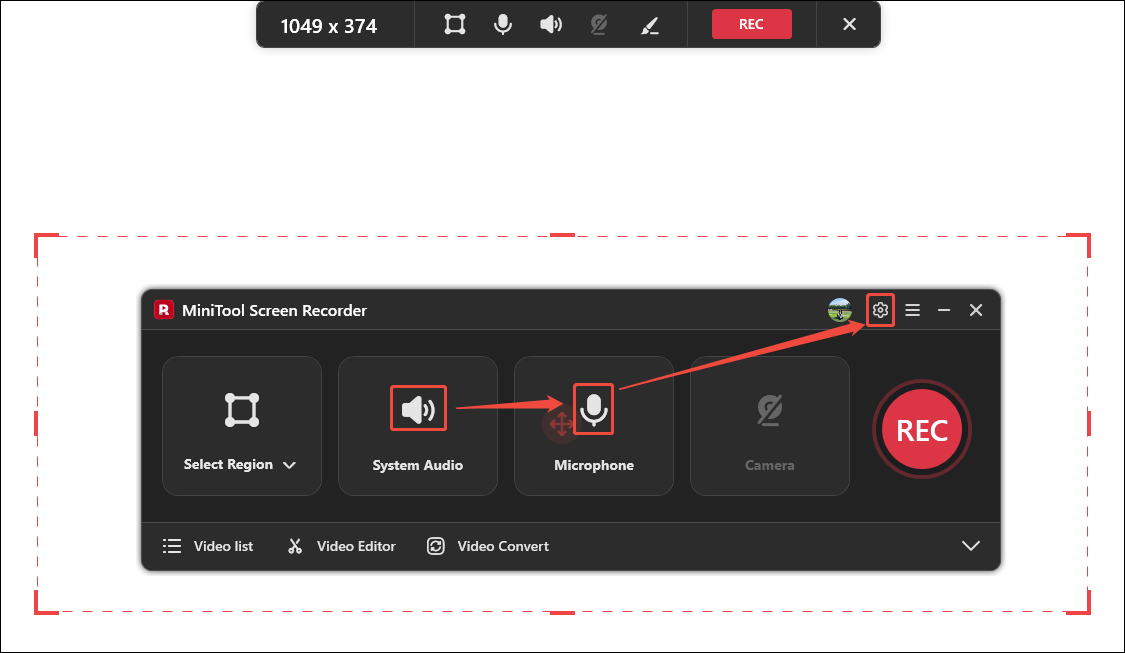Click the user profile avatar
The height and width of the screenshot is (653, 1125).
pos(839,310)
